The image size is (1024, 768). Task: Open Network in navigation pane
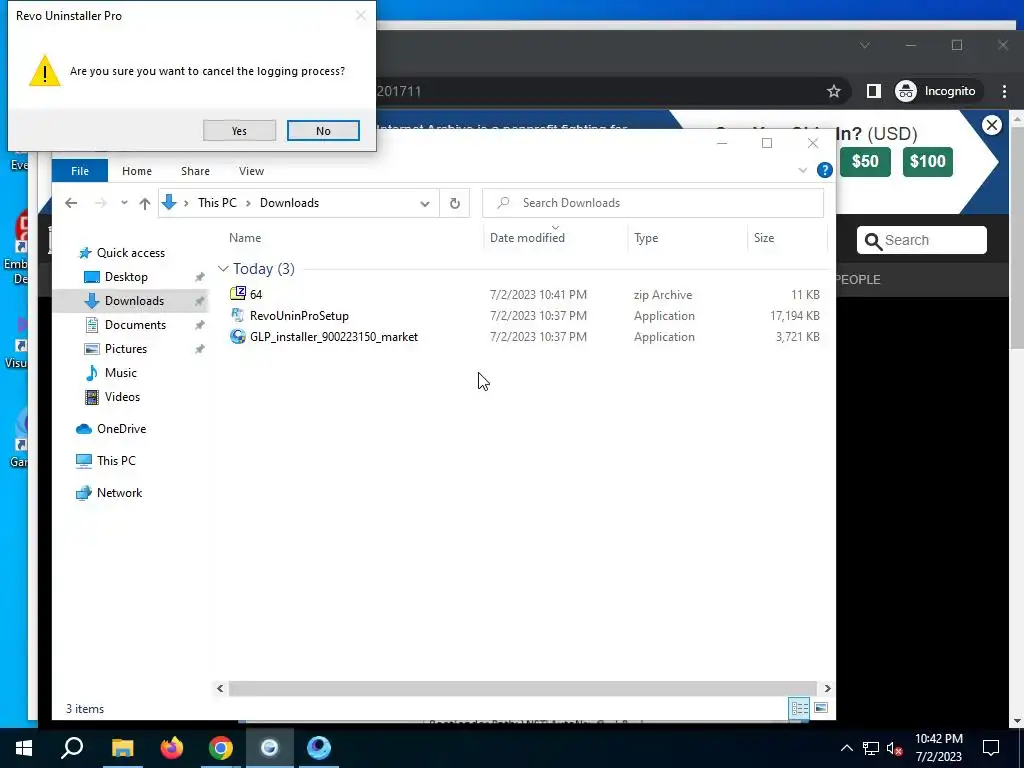[x=120, y=492]
